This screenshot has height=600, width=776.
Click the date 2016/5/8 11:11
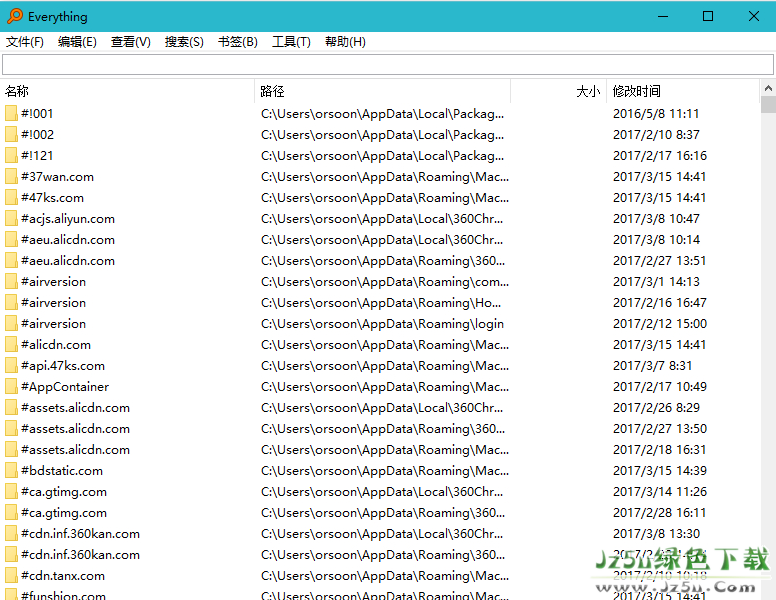656,113
